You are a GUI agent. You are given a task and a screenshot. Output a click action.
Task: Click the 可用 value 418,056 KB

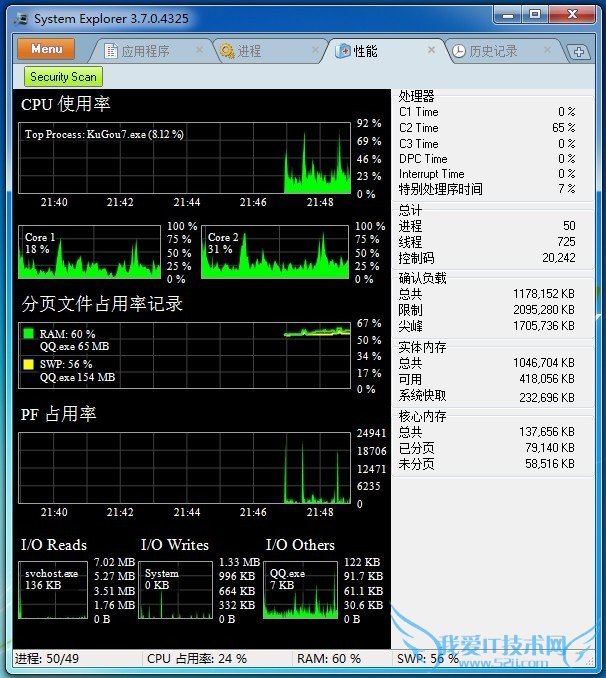click(547, 379)
